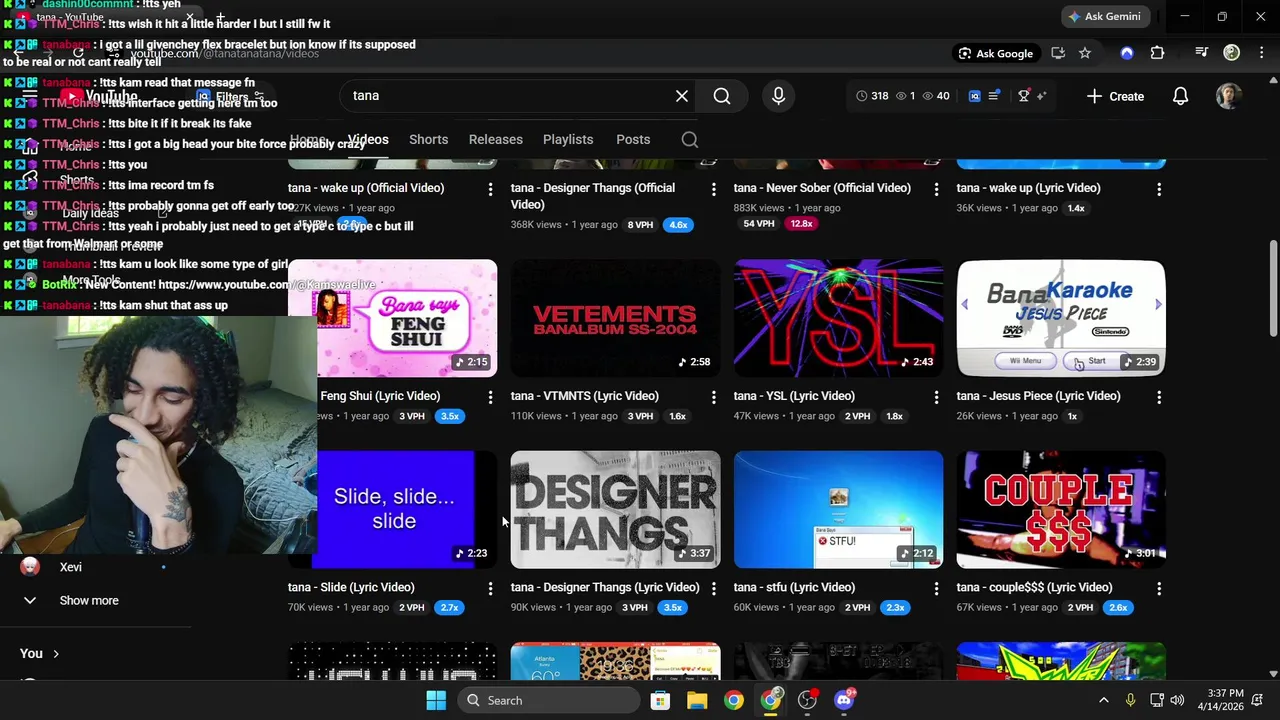Screen dimensions: 1280x720
Task: Open options menu for tana - couple$$$ (Lyric Video)
Action: pos(1159,589)
